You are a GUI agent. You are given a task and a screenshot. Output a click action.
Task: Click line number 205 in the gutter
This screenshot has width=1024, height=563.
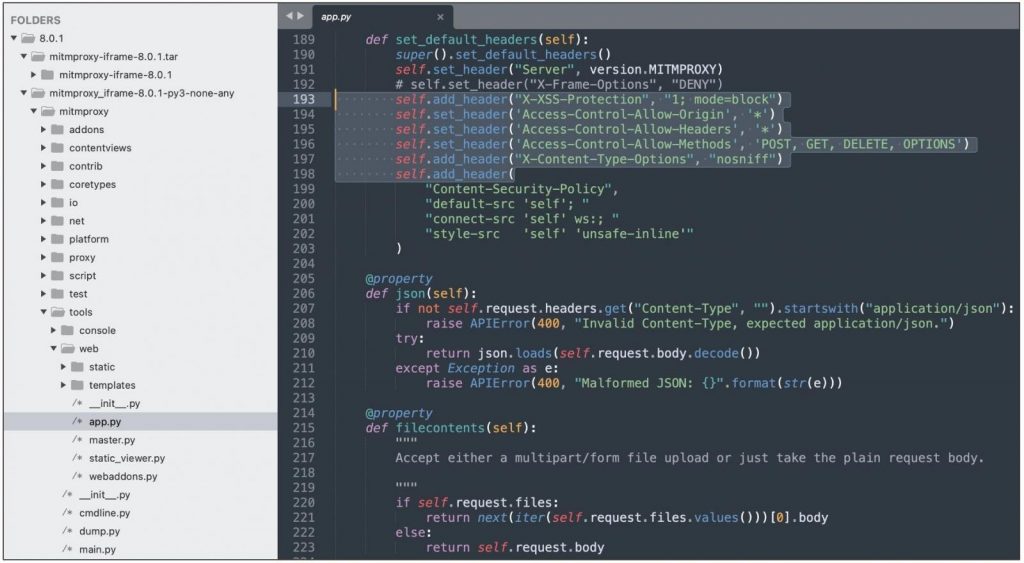click(x=300, y=278)
